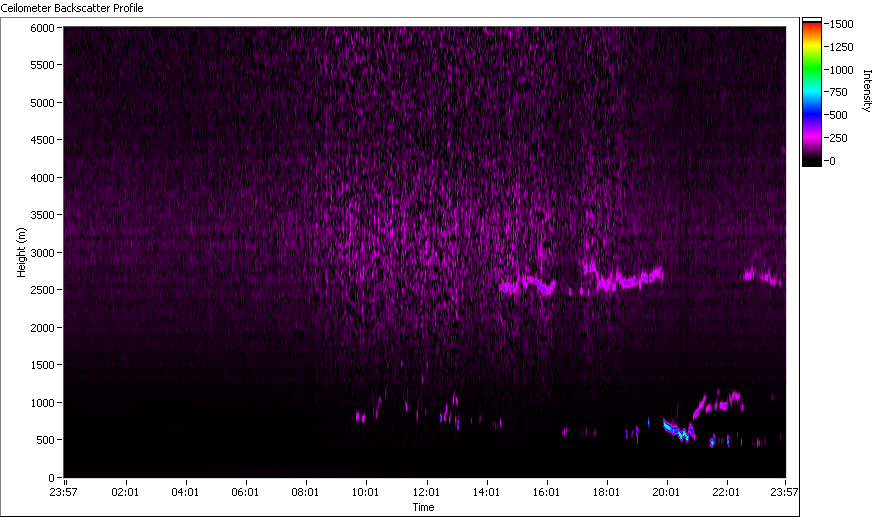Select the 1000 height axis label

point(42,403)
